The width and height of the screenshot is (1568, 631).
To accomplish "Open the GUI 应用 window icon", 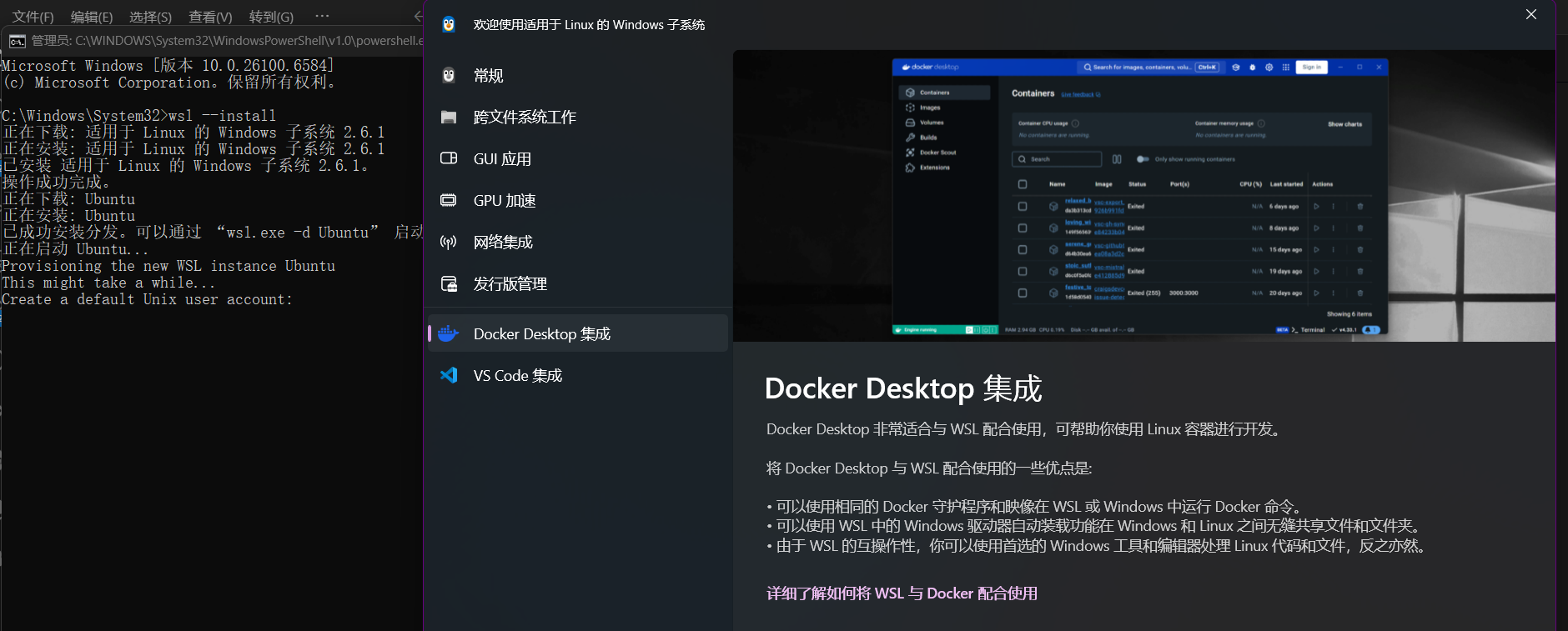I will pyautogui.click(x=449, y=158).
